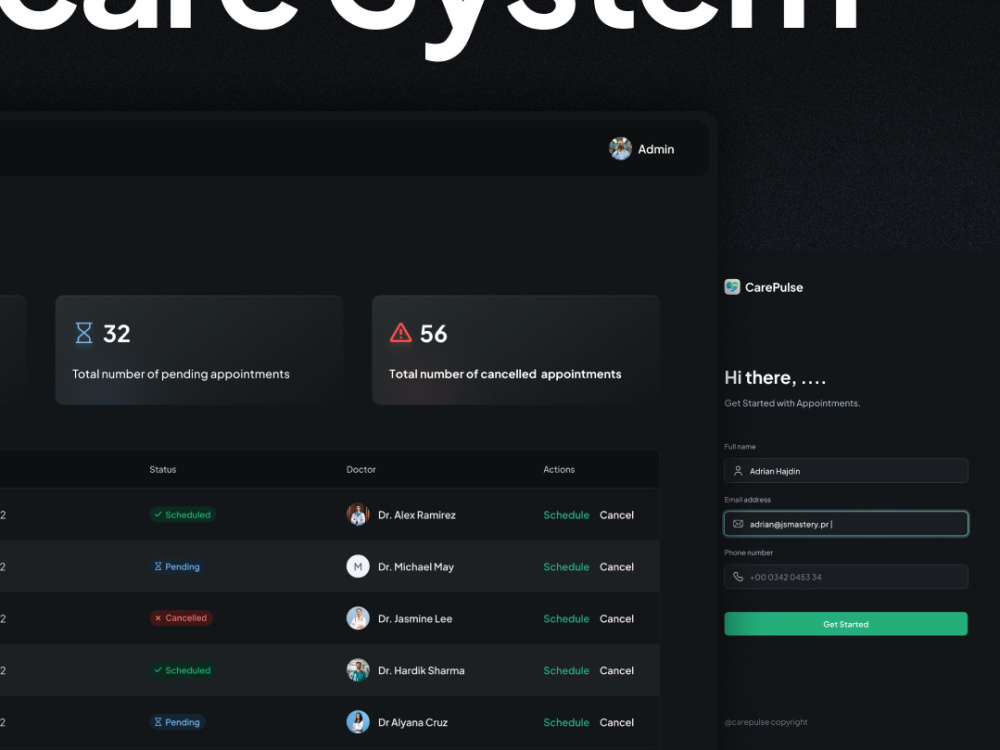Open the pending appointments stat card
Image resolution: width=1000 pixels, height=750 pixels.
199,349
